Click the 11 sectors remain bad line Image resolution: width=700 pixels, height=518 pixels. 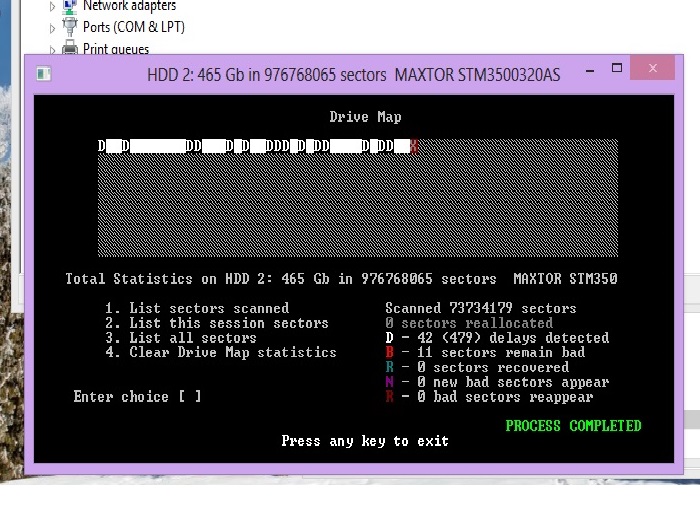485,352
